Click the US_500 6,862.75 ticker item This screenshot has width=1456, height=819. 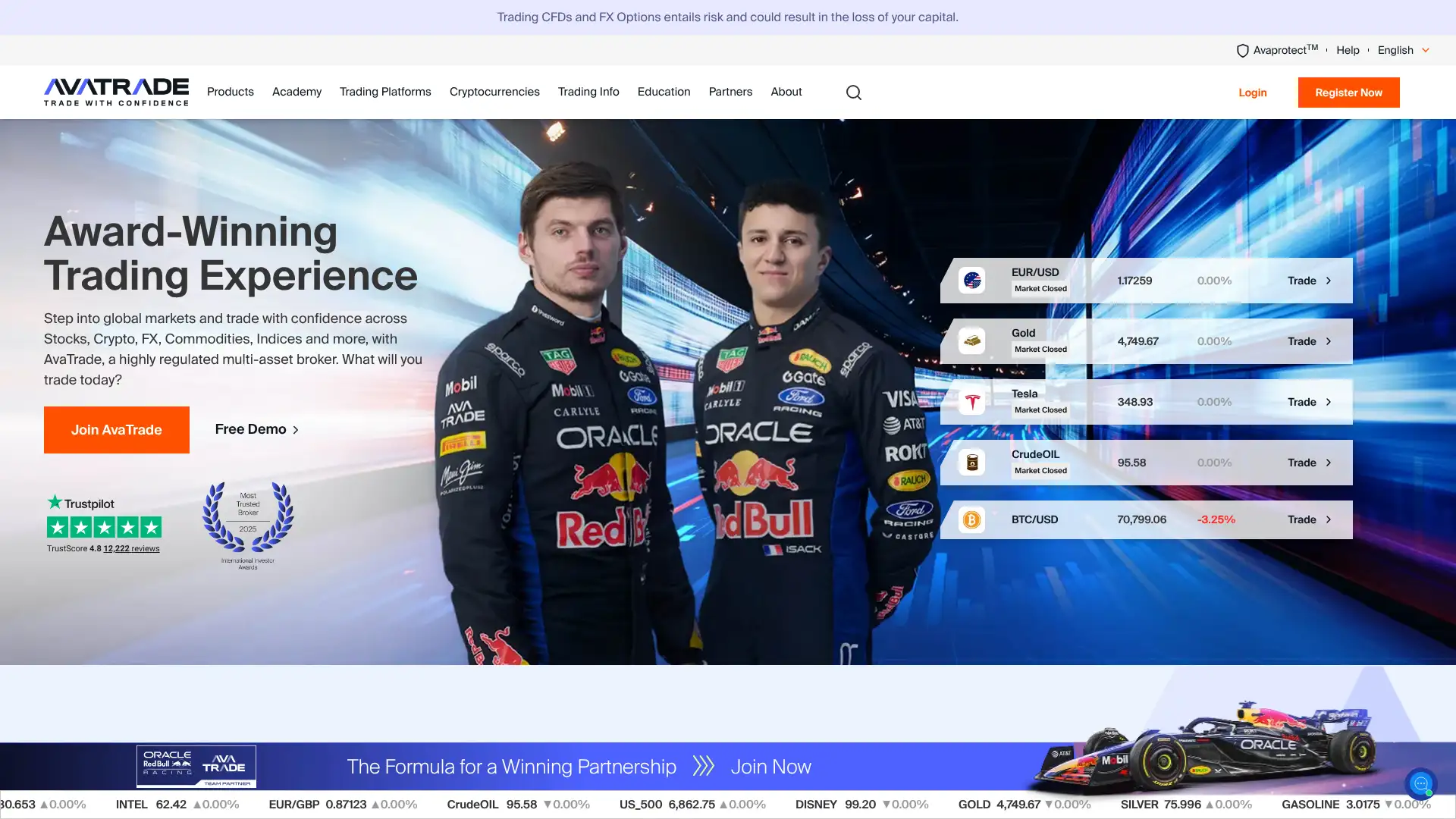[692, 805]
